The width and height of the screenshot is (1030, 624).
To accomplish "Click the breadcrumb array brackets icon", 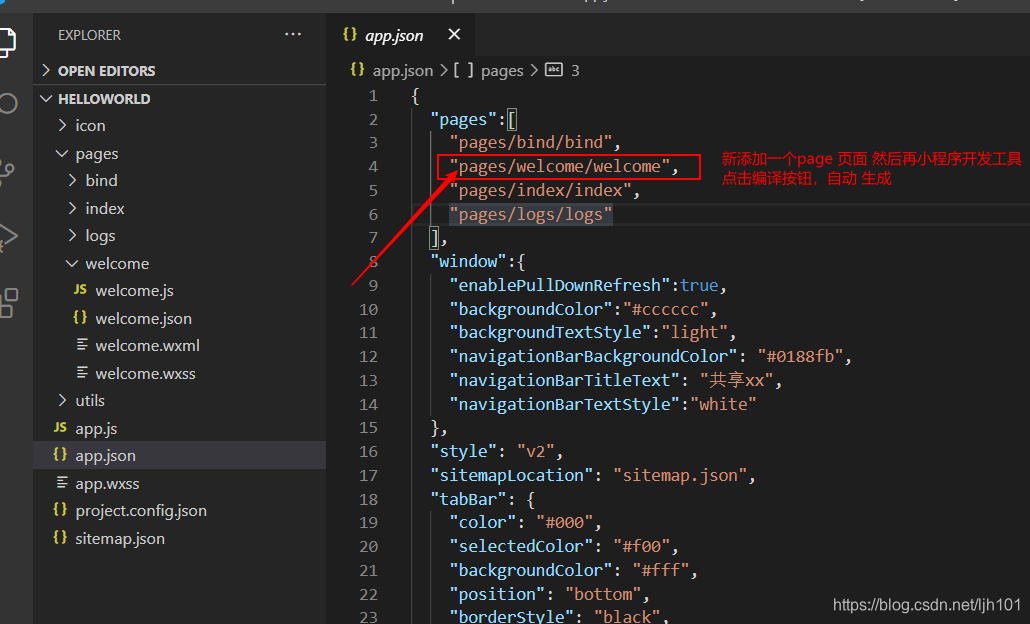I will [x=463, y=70].
